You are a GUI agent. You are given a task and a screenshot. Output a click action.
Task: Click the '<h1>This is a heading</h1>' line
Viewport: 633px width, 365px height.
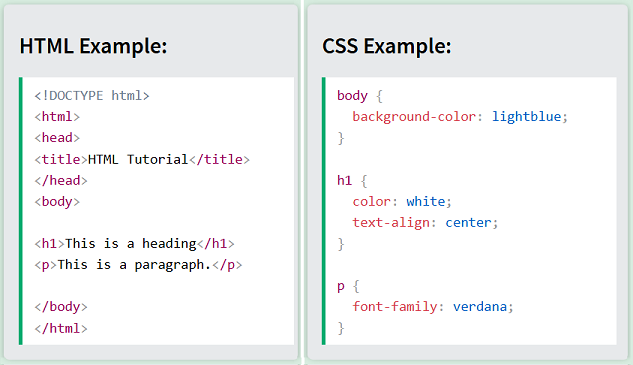click(x=134, y=243)
